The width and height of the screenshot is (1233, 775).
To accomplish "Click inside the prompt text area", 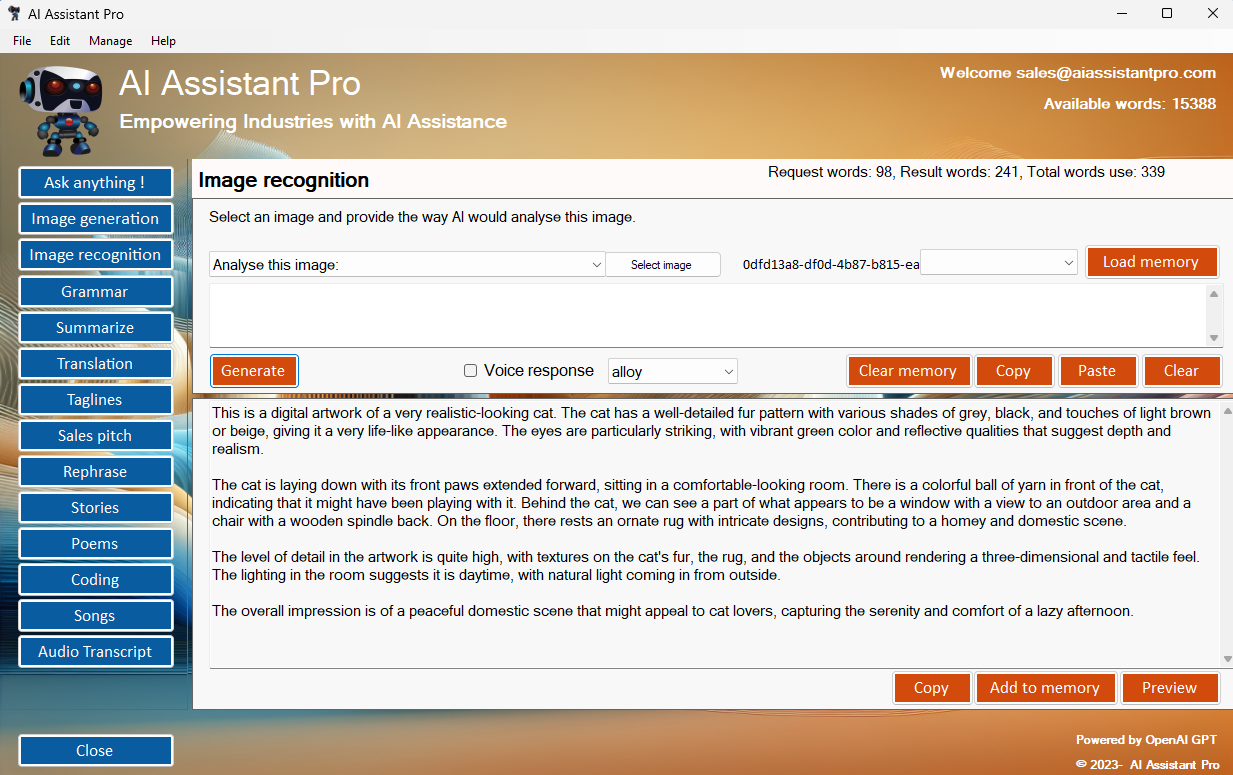I will (707, 315).
